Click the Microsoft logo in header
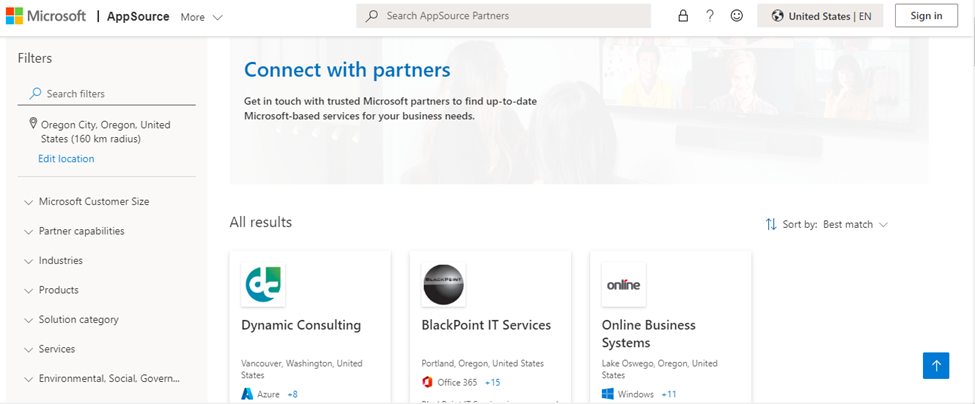The image size is (975, 404). (x=46, y=16)
